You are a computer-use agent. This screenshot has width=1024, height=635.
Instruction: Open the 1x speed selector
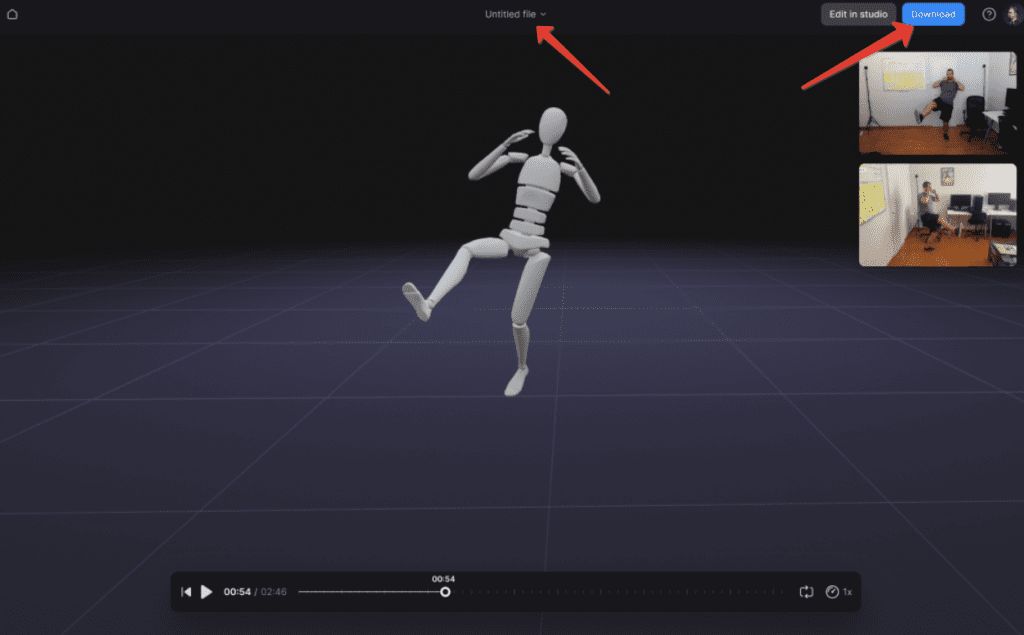point(847,592)
